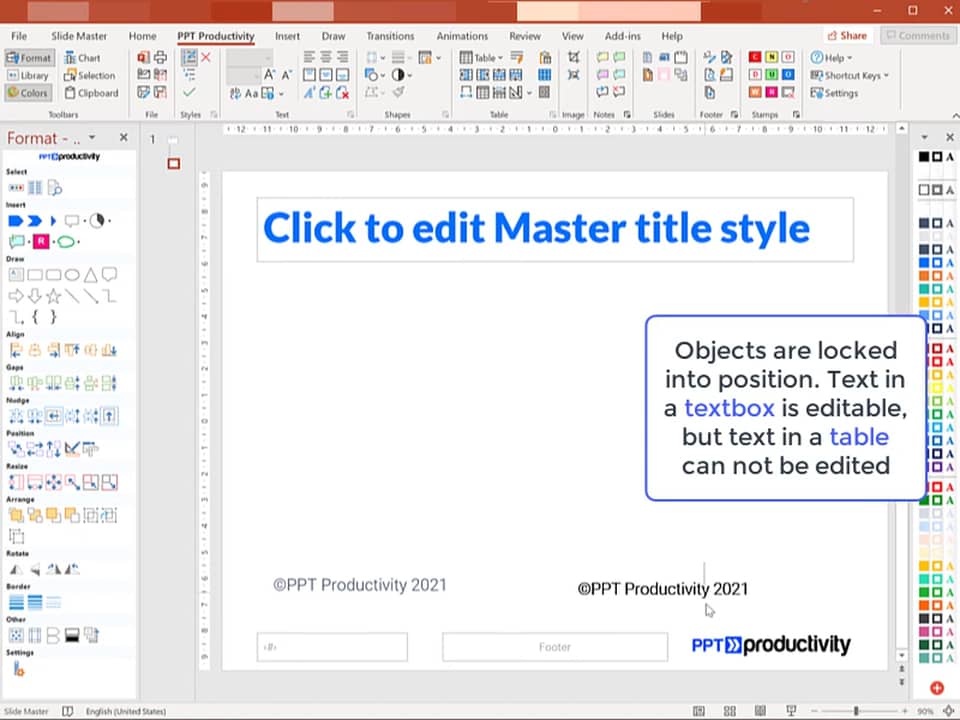
Task: Click the five-pointed star shape in Draw section
Action: tap(53, 296)
